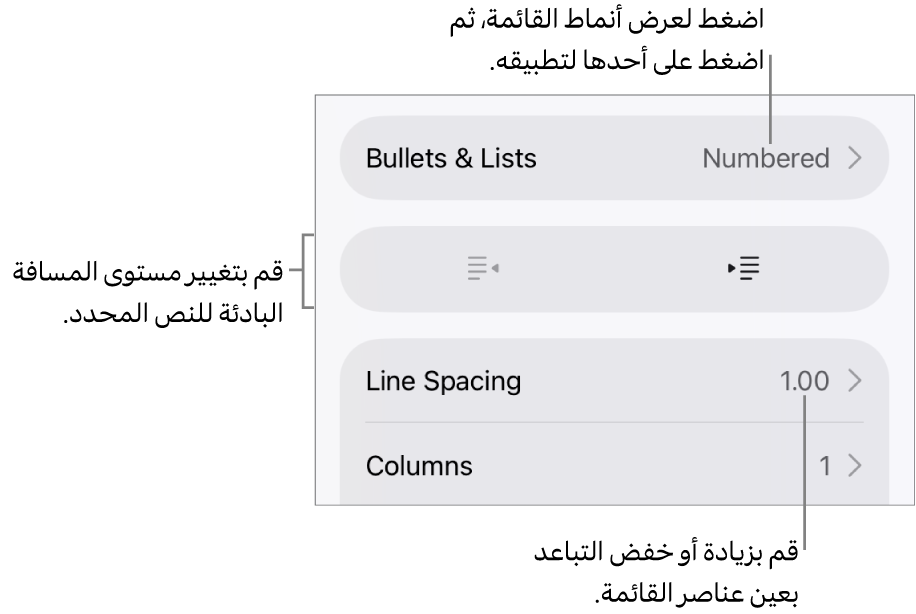Tap the chevron beside Numbered
The width and height of the screenshot is (916, 614).
(855, 158)
